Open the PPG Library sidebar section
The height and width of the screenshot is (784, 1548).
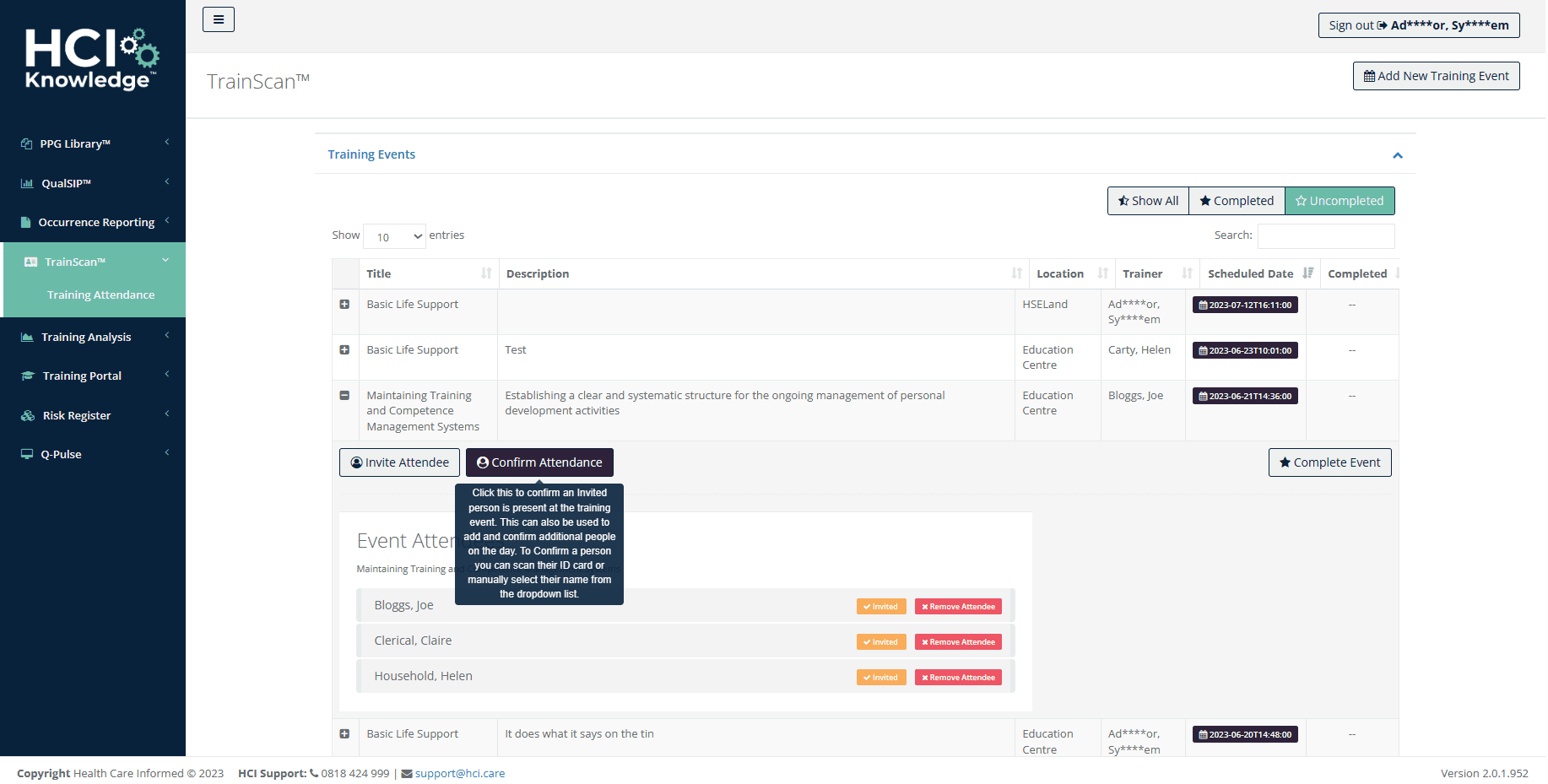(x=74, y=143)
